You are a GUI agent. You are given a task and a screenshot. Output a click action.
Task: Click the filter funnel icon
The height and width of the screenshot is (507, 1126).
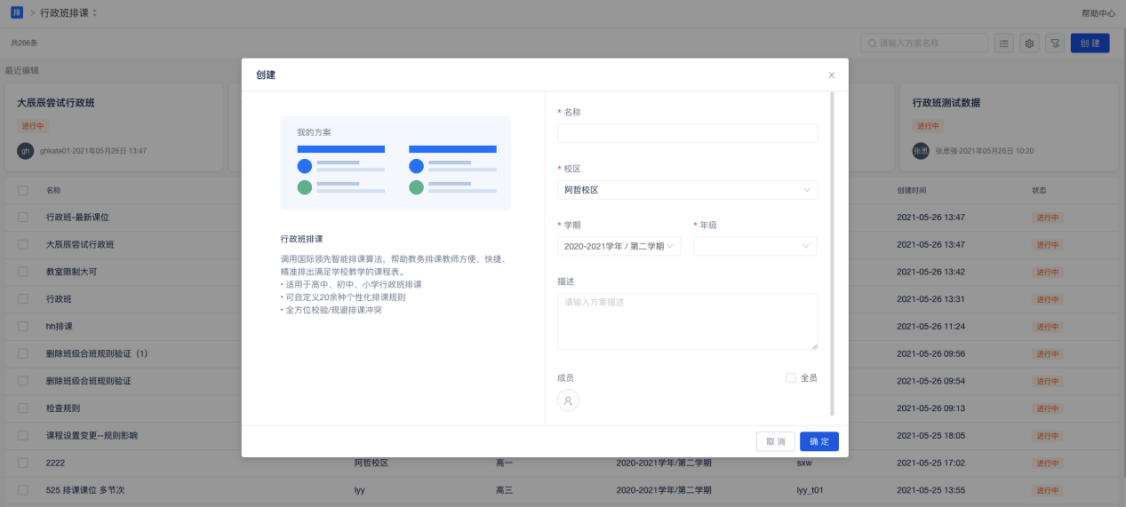[x=1054, y=43]
